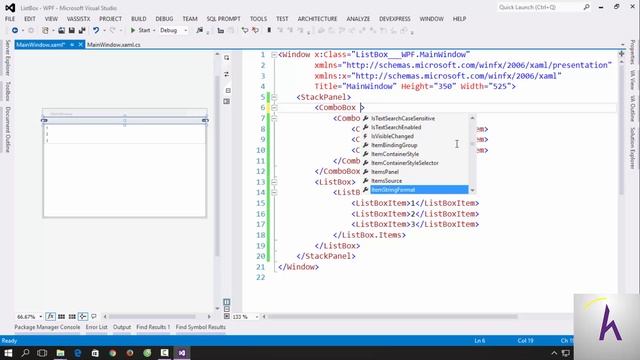Close the MainWindow.xaml tab
The width and height of the screenshot is (640, 360).
pos(80,45)
